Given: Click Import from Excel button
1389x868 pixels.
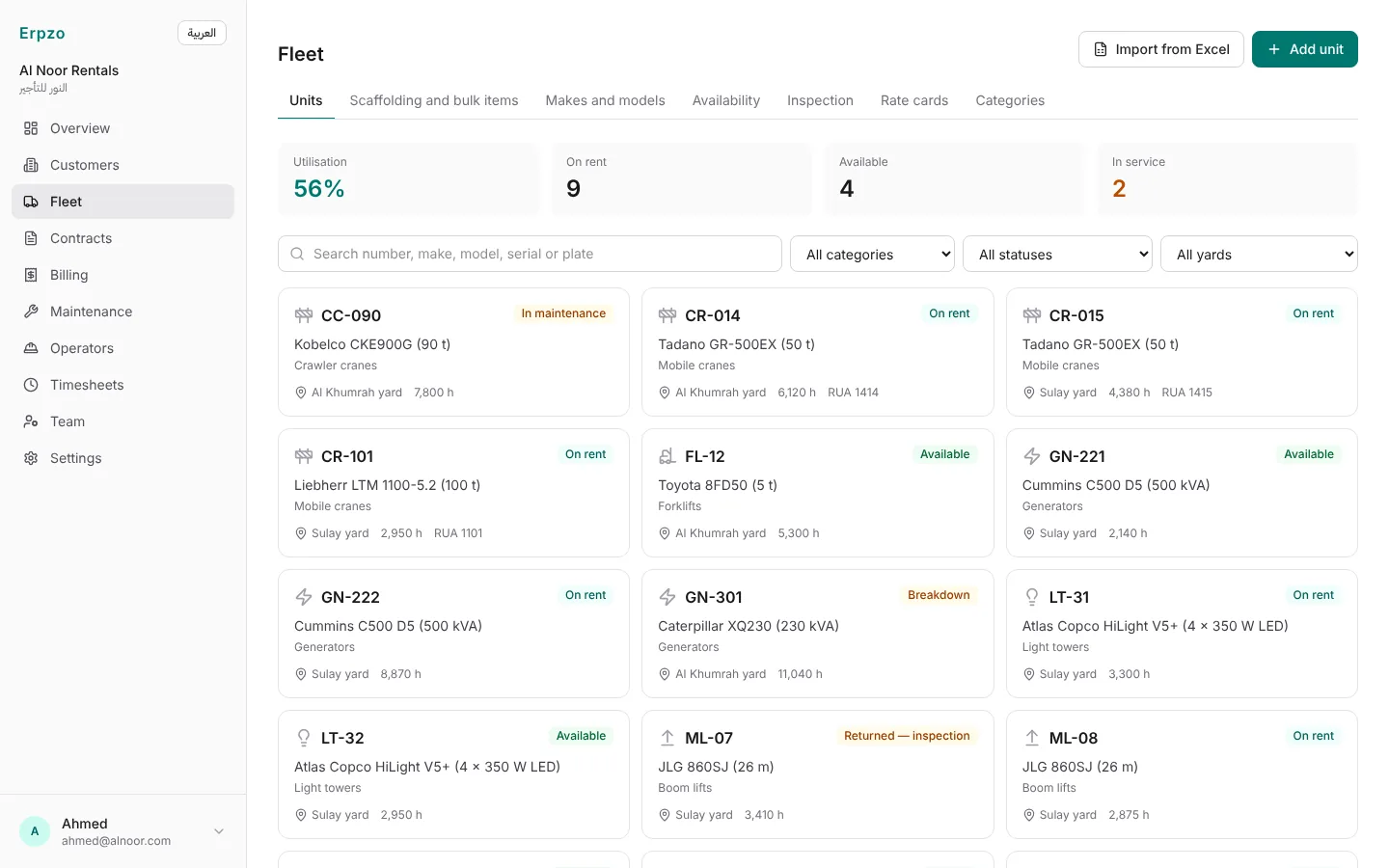Looking at the screenshot, I should tap(1160, 49).
